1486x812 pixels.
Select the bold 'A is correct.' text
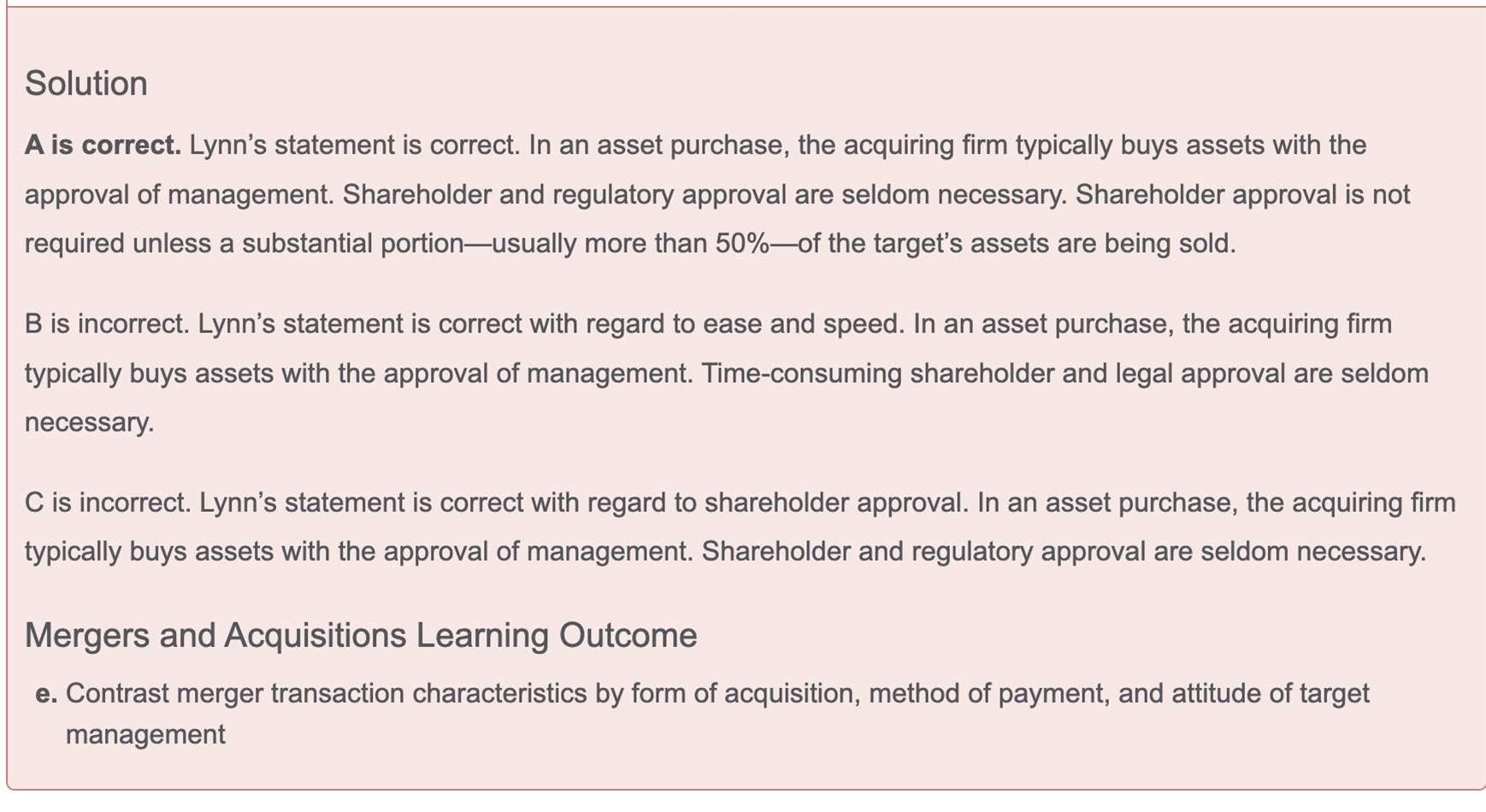pos(103,145)
